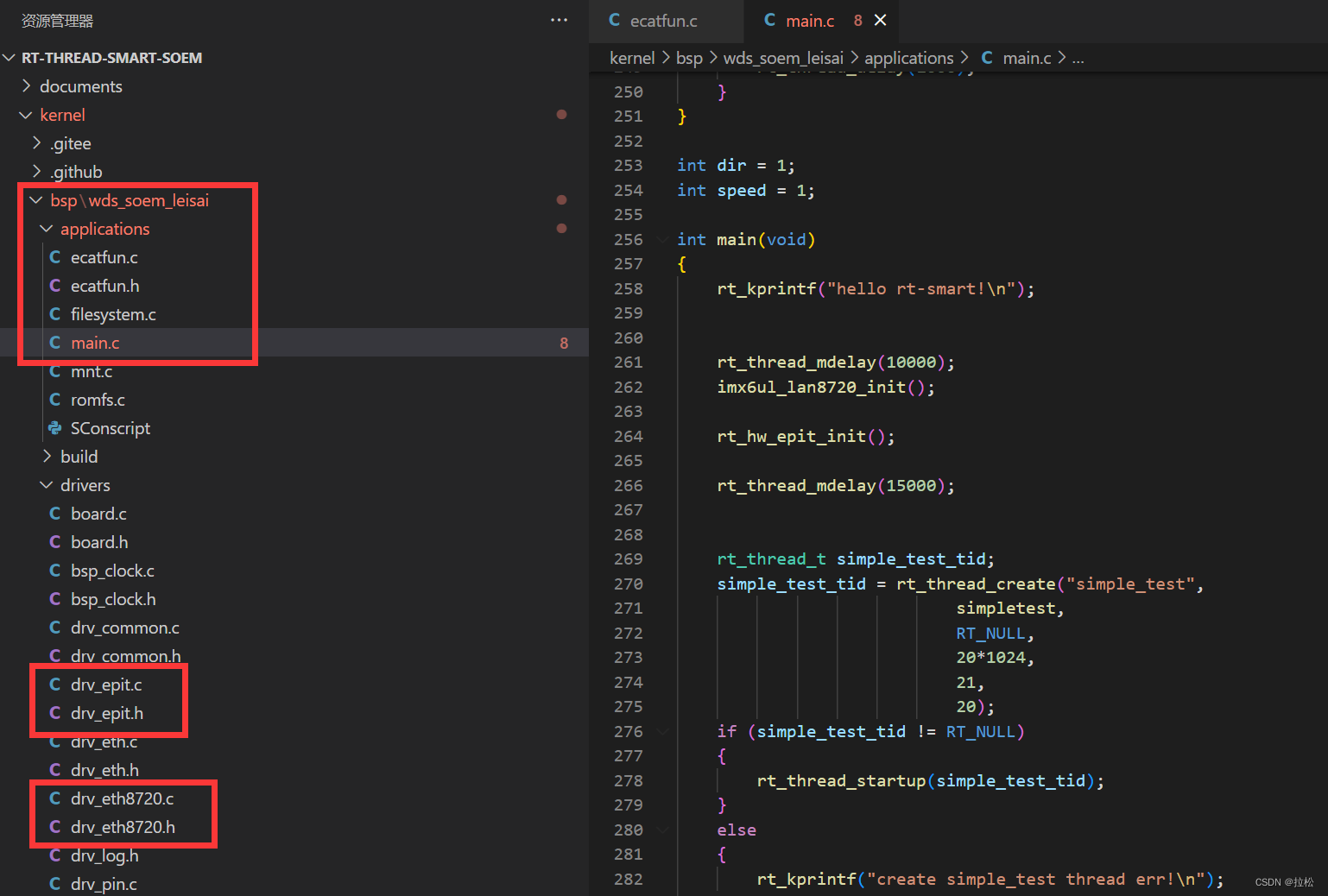1328x896 pixels.
Task: Click the rt_thread_mdelay(15000) line
Action: click(835, 486)
